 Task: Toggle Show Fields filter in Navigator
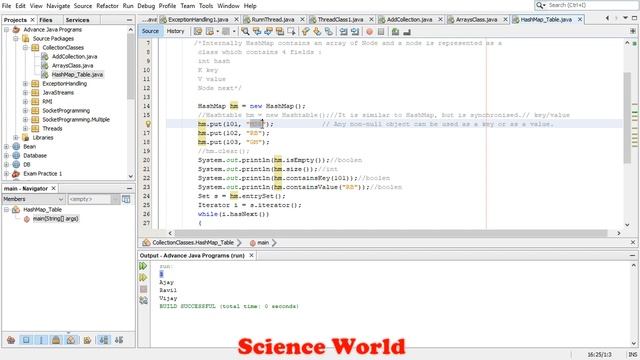pos(26,340)
